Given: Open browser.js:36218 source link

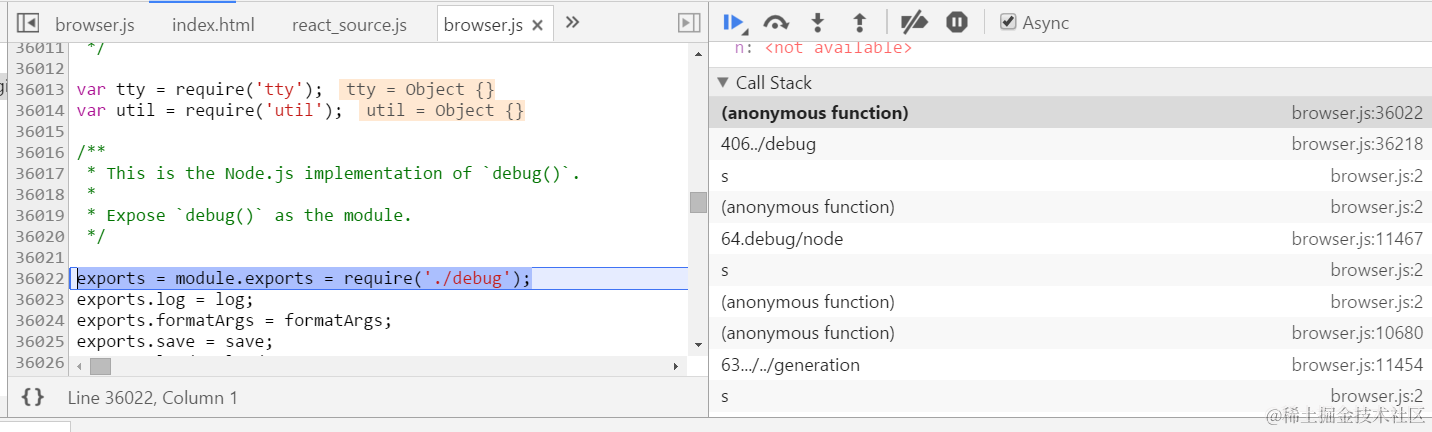Looking at the screenshot, I should (1357, 144).
